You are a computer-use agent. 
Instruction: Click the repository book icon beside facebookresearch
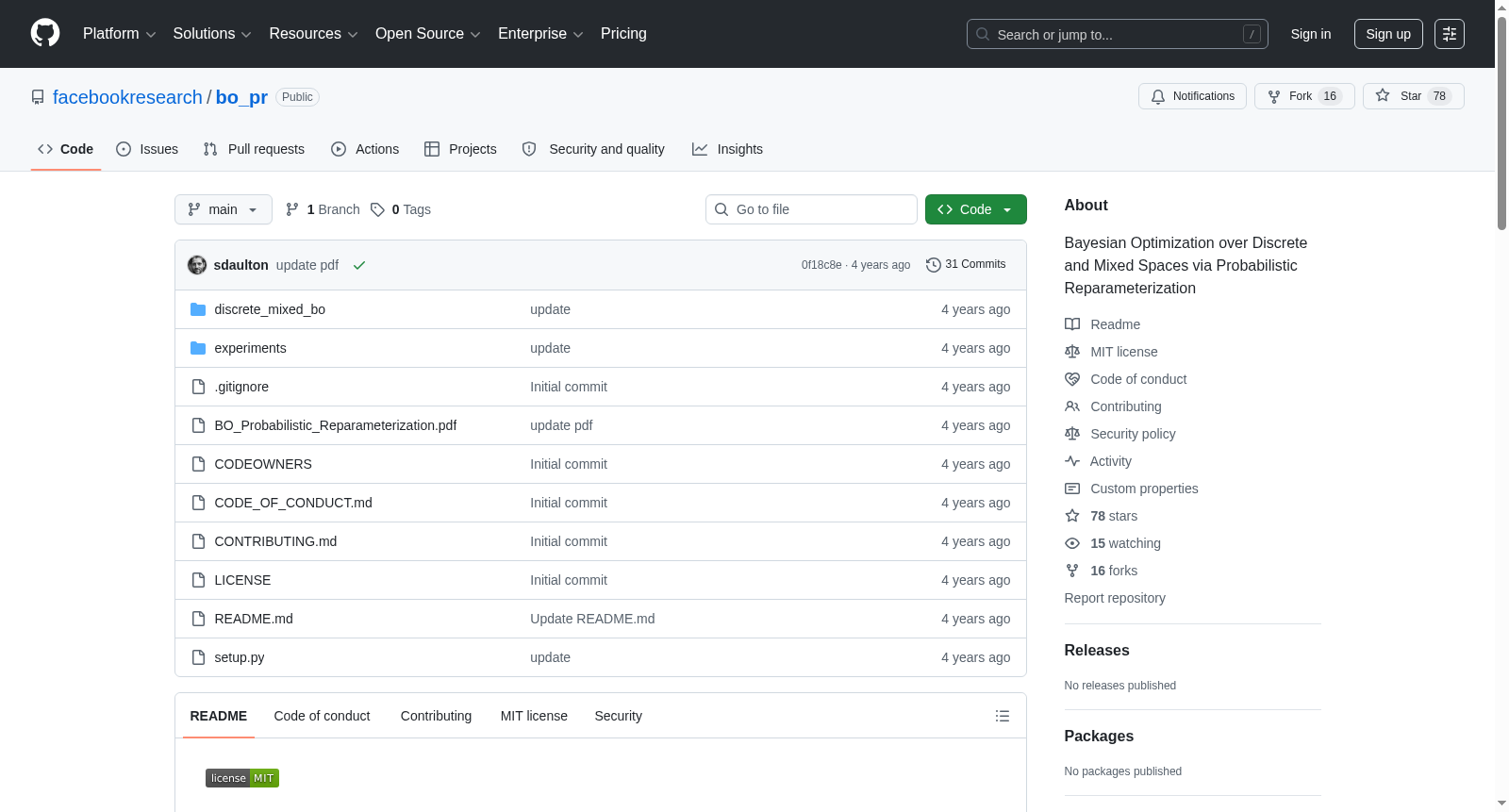coord(38,97)
